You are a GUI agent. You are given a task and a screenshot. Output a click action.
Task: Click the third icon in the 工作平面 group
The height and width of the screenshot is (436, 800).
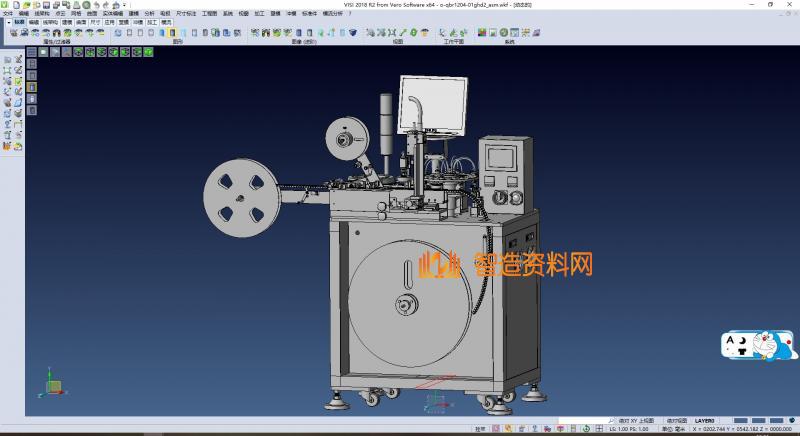pos(464,33)
